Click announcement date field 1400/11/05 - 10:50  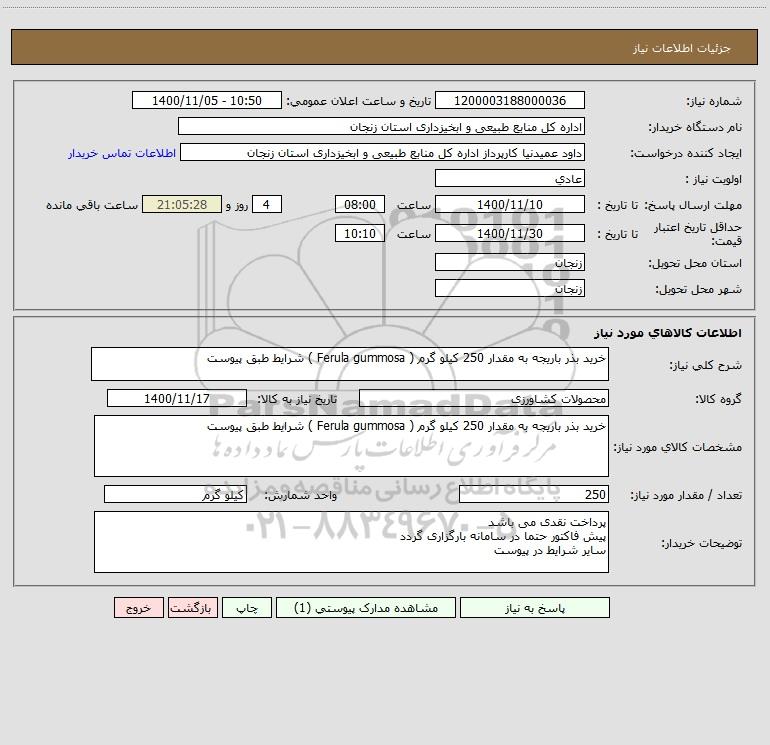click(x=207, y=100)
